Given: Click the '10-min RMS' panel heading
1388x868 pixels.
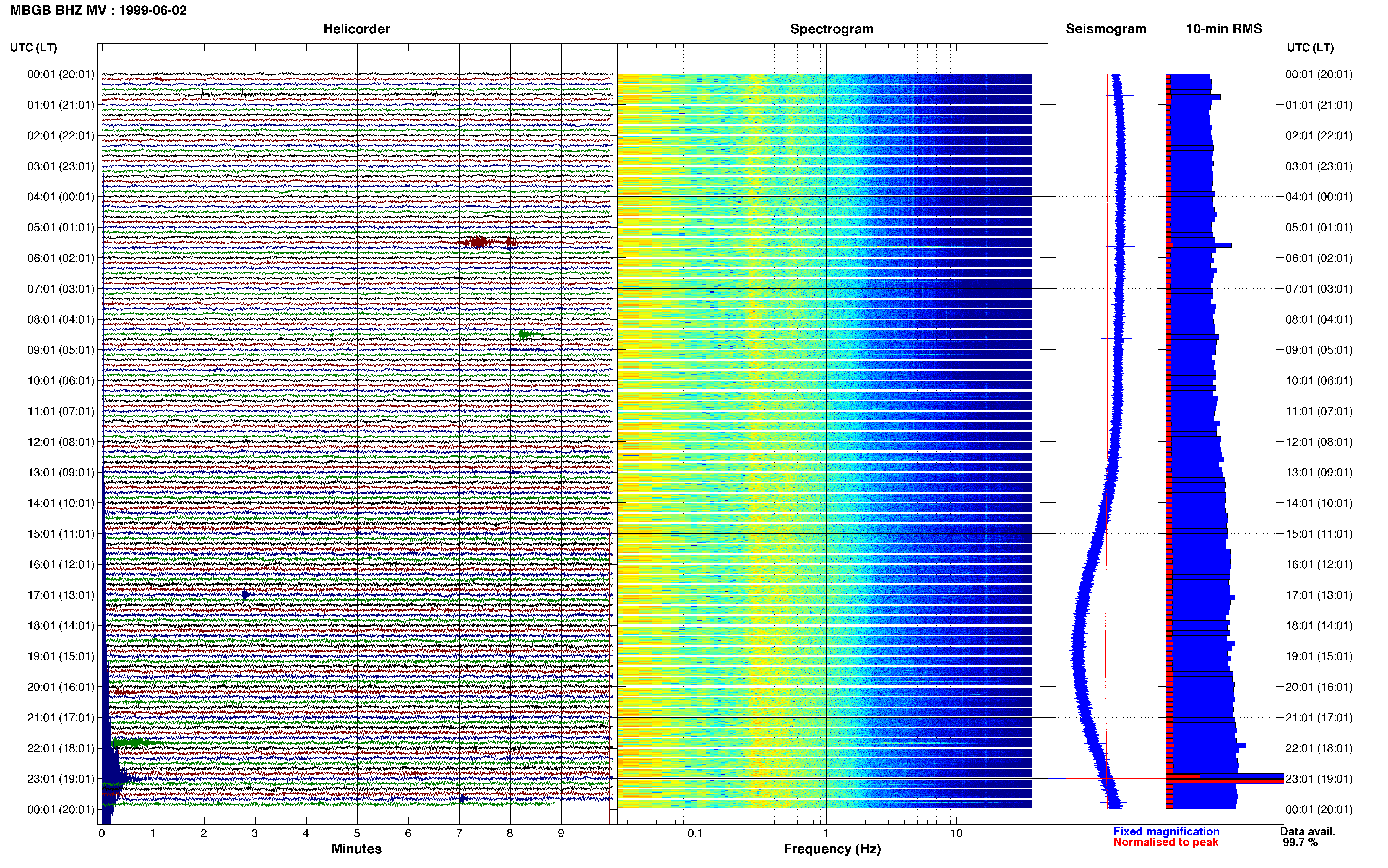Looking at the screenshot, I should click(1224, 29).
